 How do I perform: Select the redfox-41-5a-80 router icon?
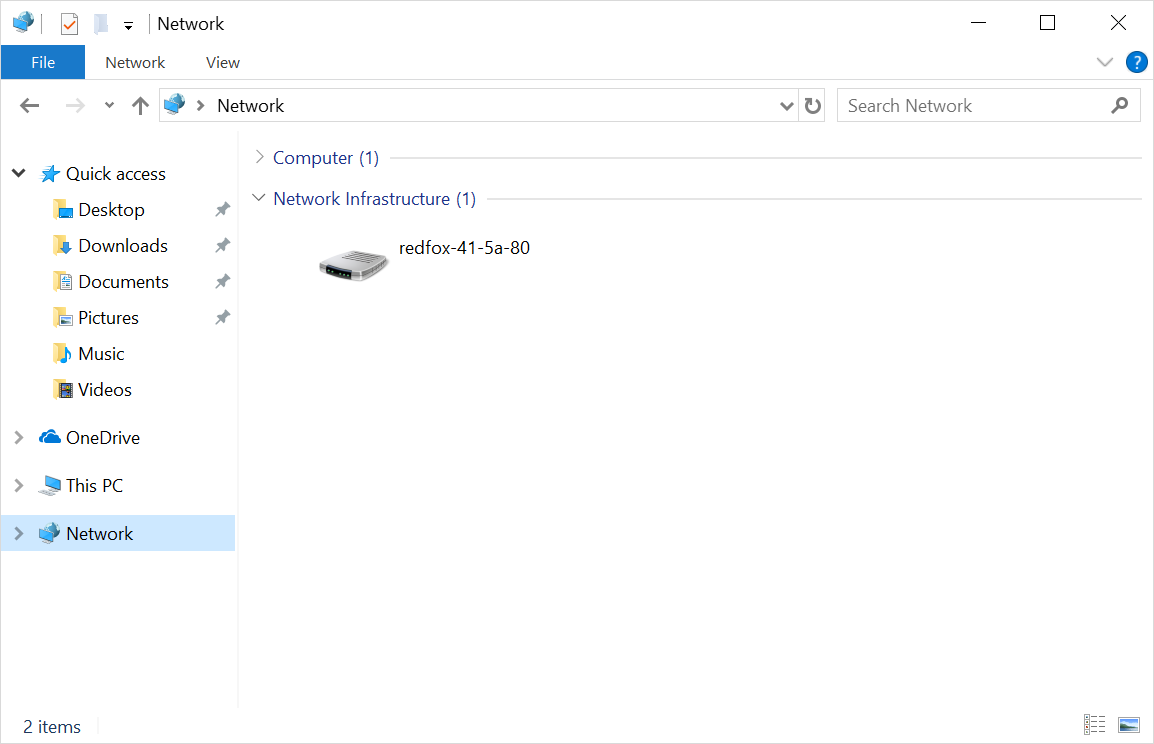(353, 265)
